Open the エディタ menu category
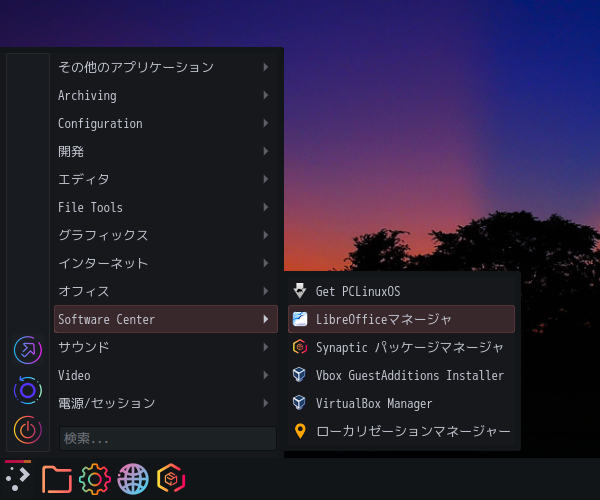 tap(166, 179)
